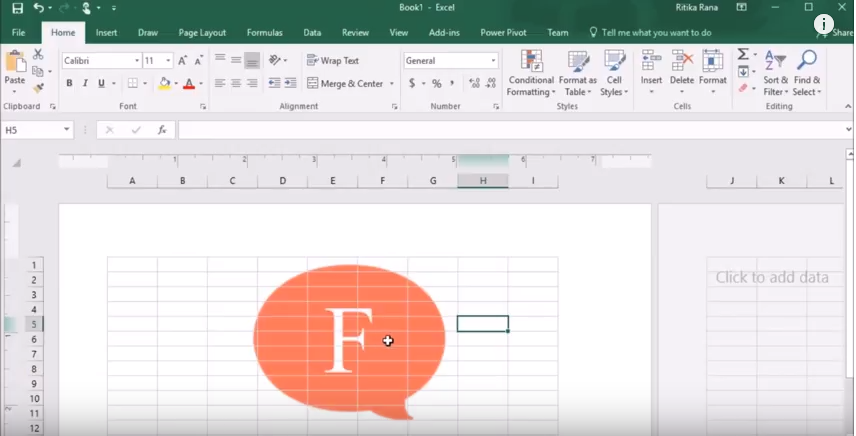This screenshot has height=436, width=856.
Task: Open the font size 11 dropdown
Action: point(168,61)
